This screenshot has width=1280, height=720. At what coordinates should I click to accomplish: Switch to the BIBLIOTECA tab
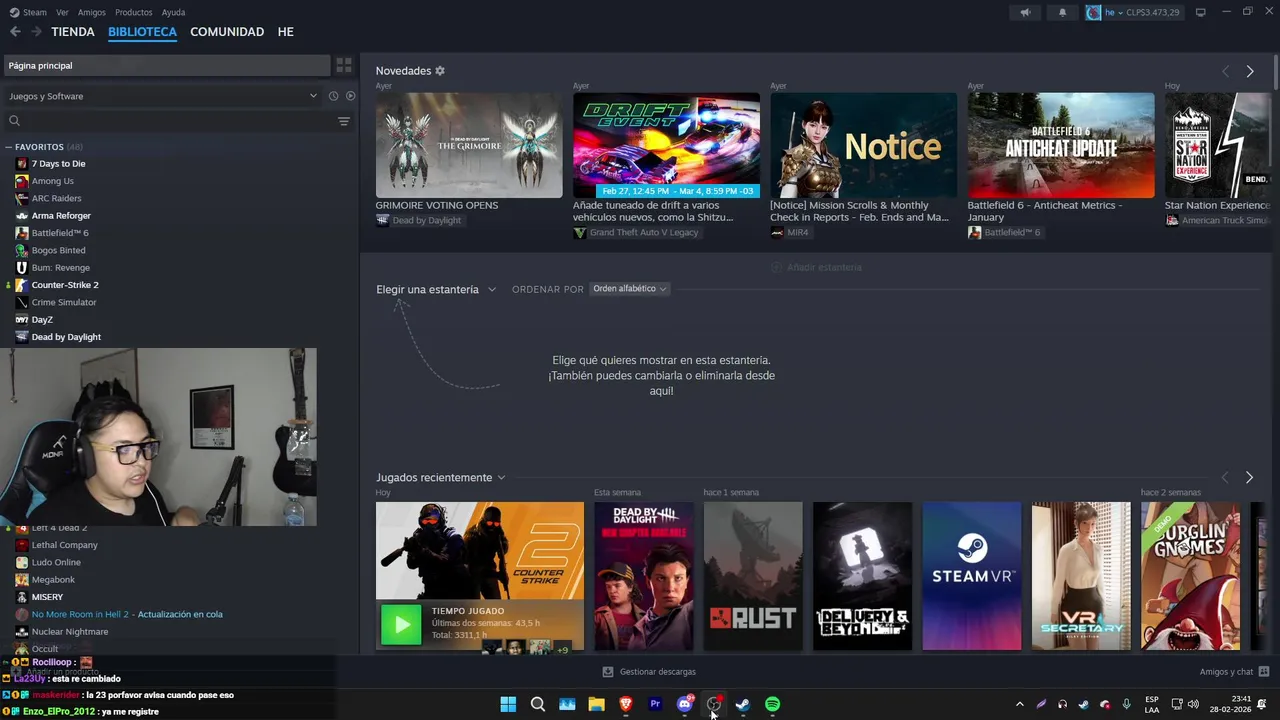pyautogui.click(x=142, y=32)
